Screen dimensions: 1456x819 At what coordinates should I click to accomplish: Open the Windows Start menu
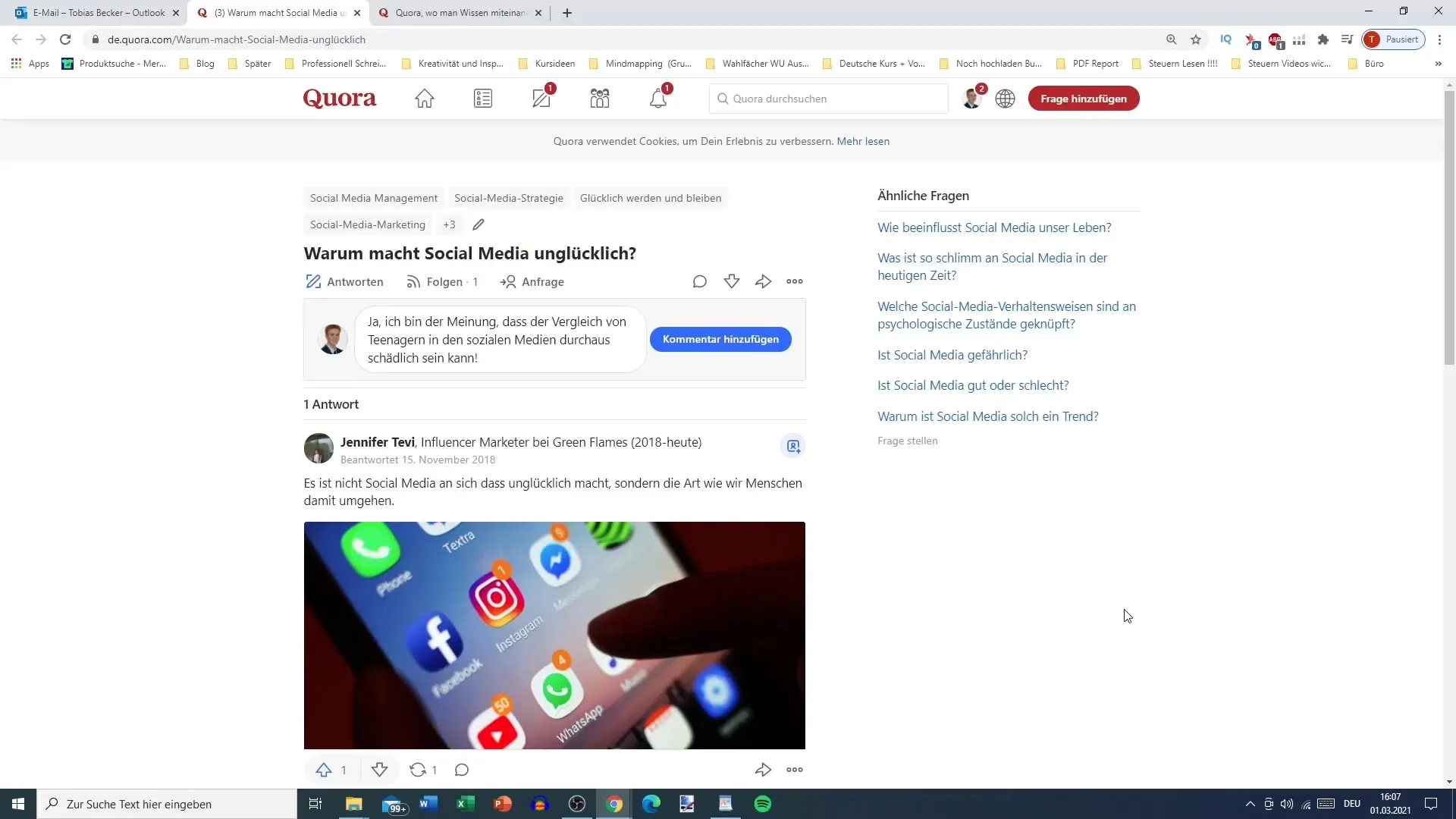(x=18, y=804)
